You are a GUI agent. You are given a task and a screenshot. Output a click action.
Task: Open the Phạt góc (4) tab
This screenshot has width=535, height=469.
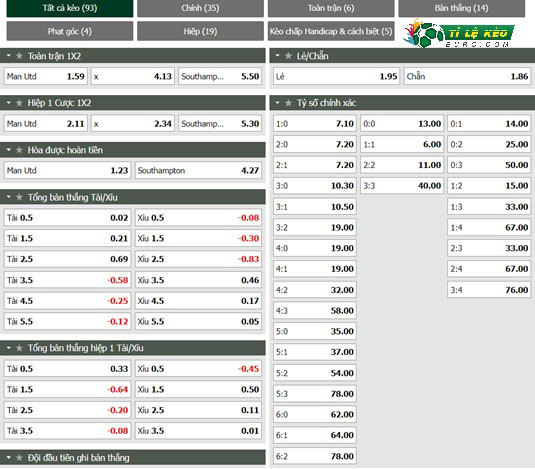pos(70,31)
